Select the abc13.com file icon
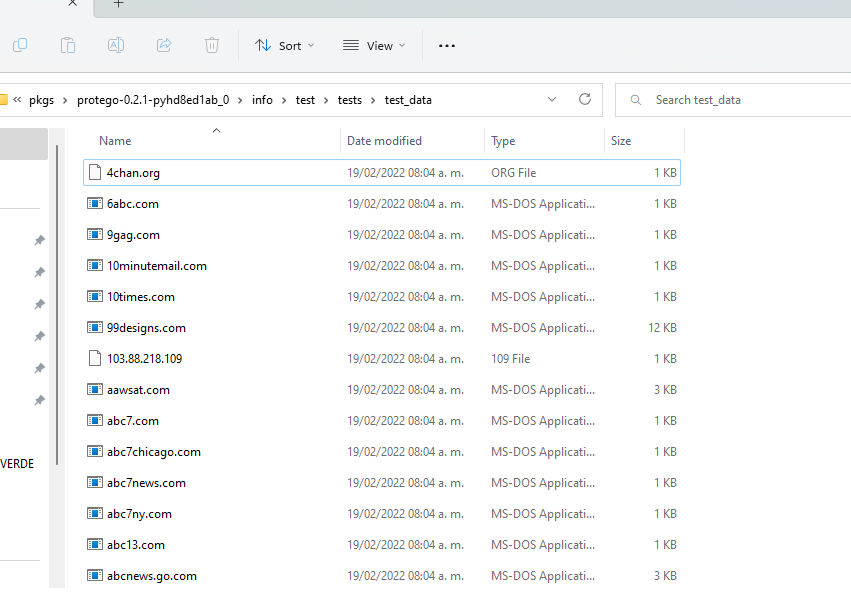 [95, 544]
